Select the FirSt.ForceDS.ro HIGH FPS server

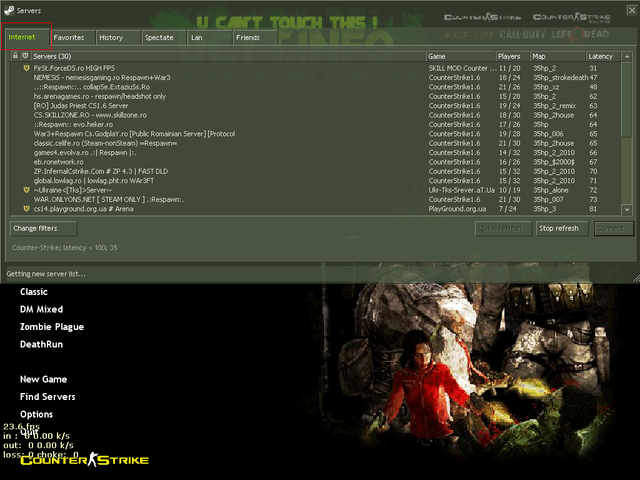(x=316, y=68)
